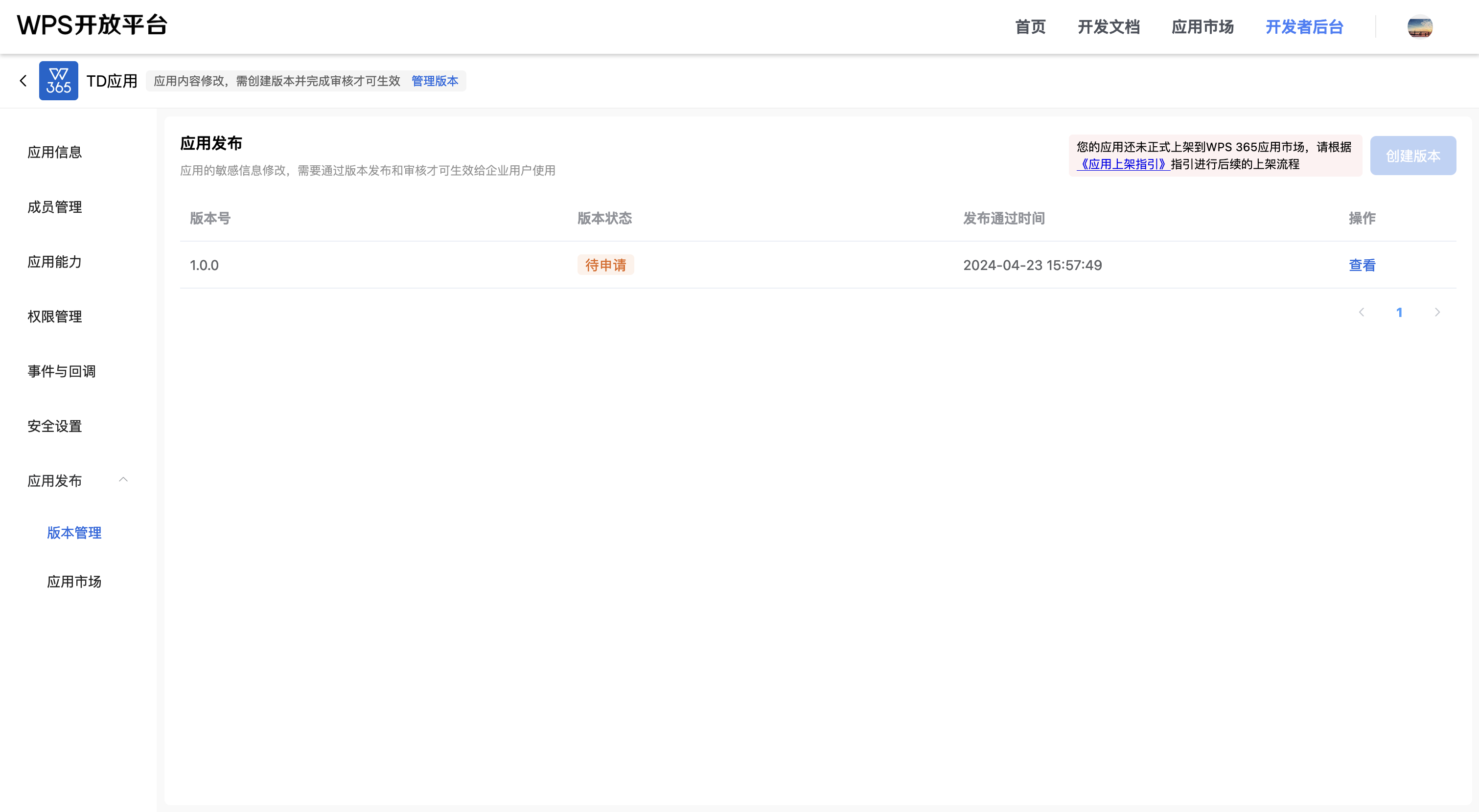
Task: Select page 1 in pagination
Action: 1399,312
